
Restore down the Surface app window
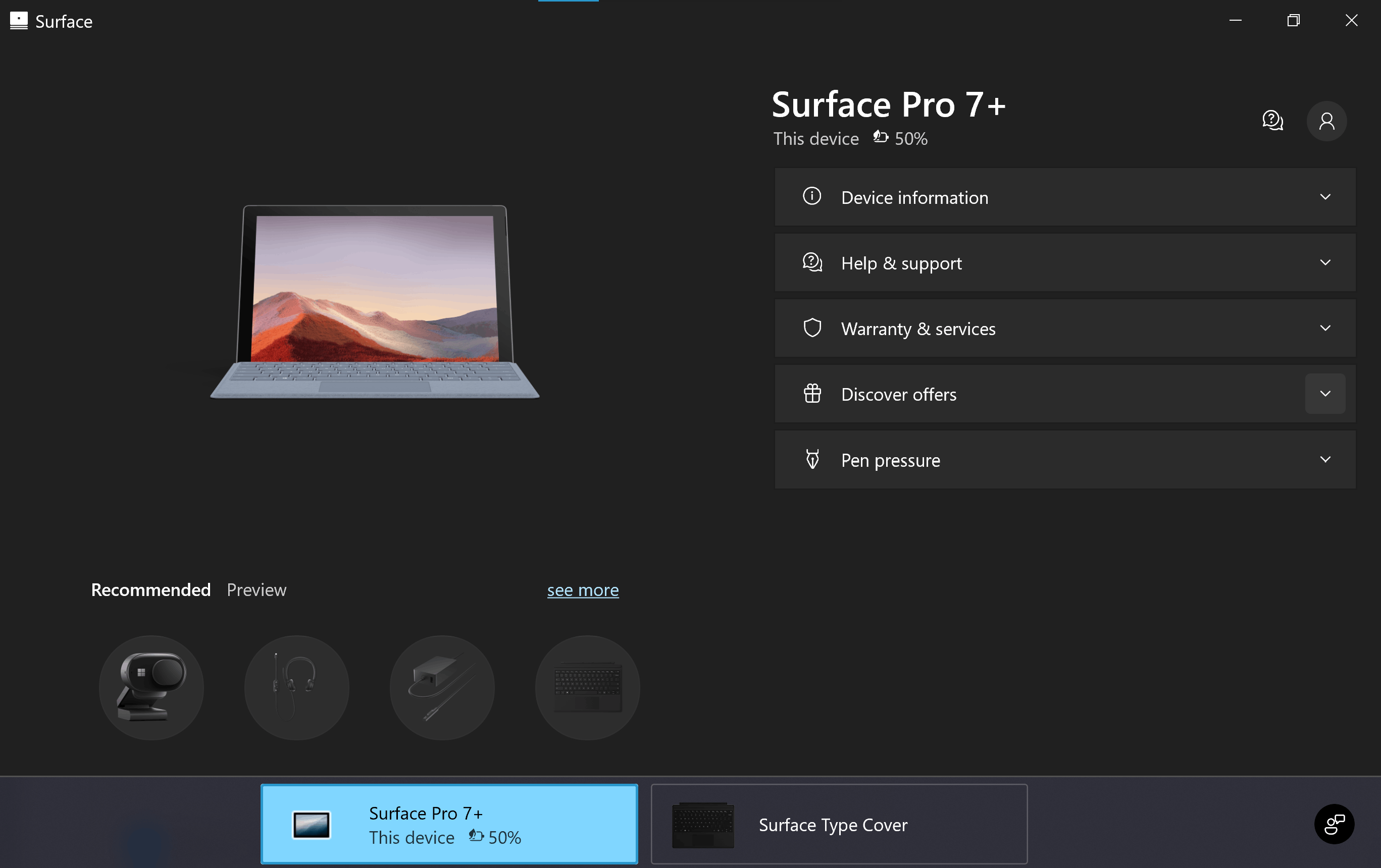click(1293, 21)
